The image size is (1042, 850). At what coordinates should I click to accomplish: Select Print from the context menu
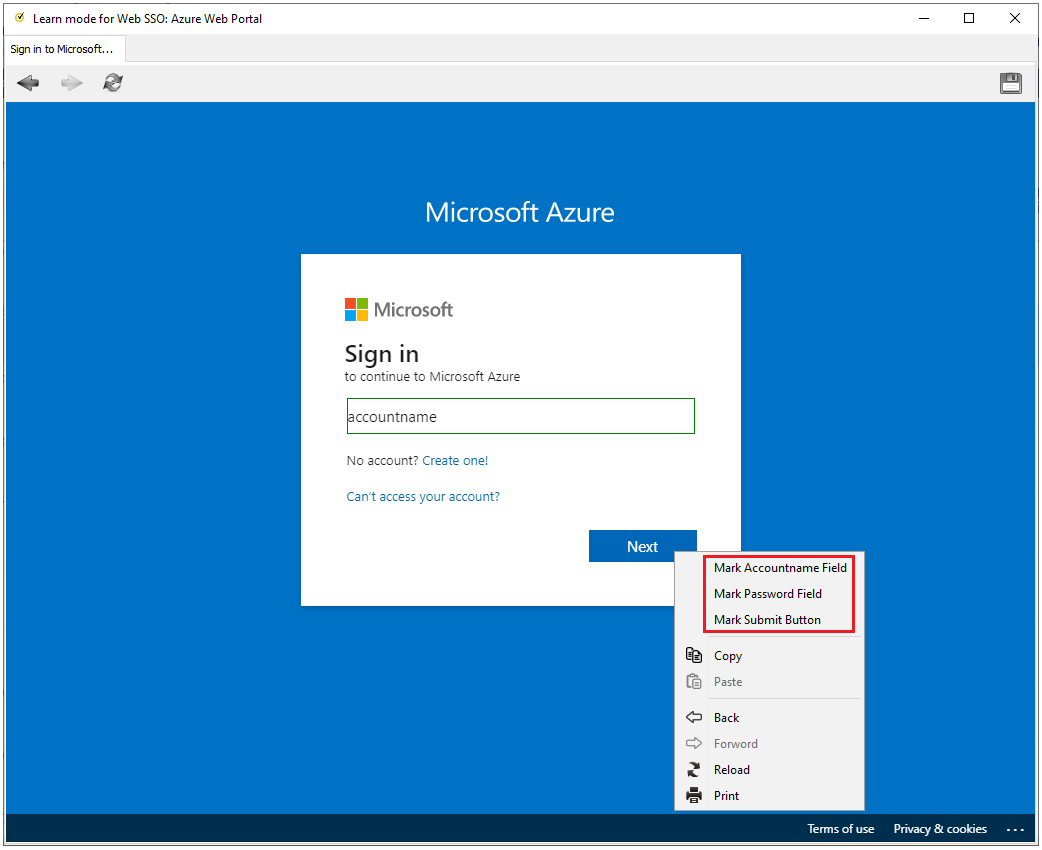(726, 796)
